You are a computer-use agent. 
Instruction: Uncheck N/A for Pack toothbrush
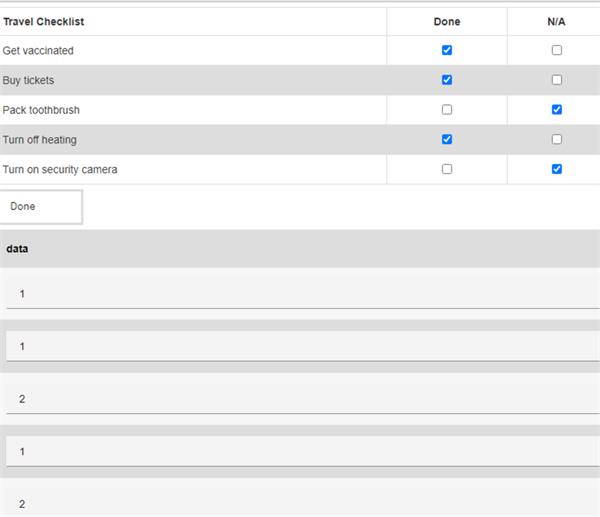pyautogui.click(x=556, y=110)
